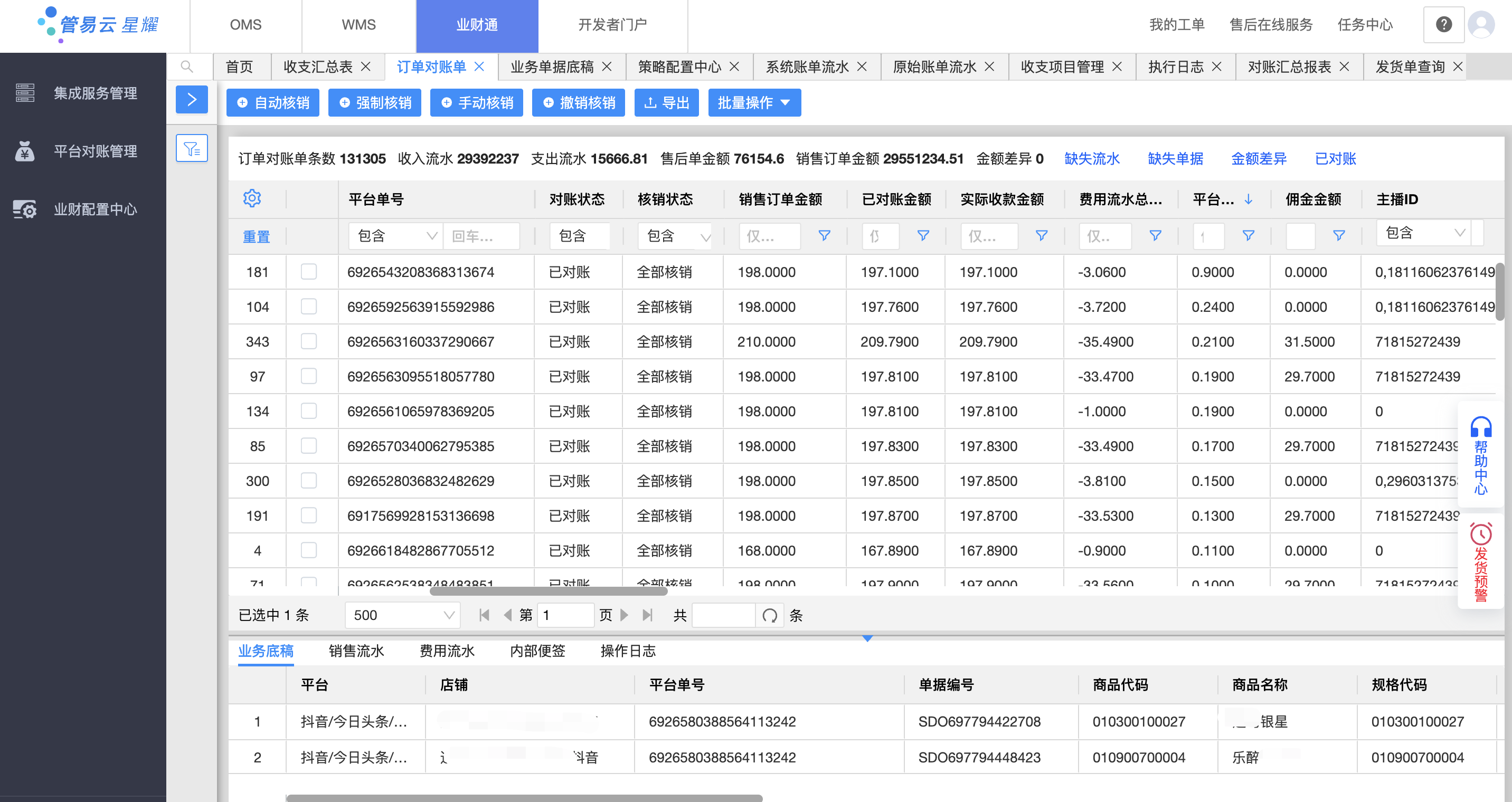Check the row 97 checkbox
This screenshot has width=1512, height=802.
309,376
